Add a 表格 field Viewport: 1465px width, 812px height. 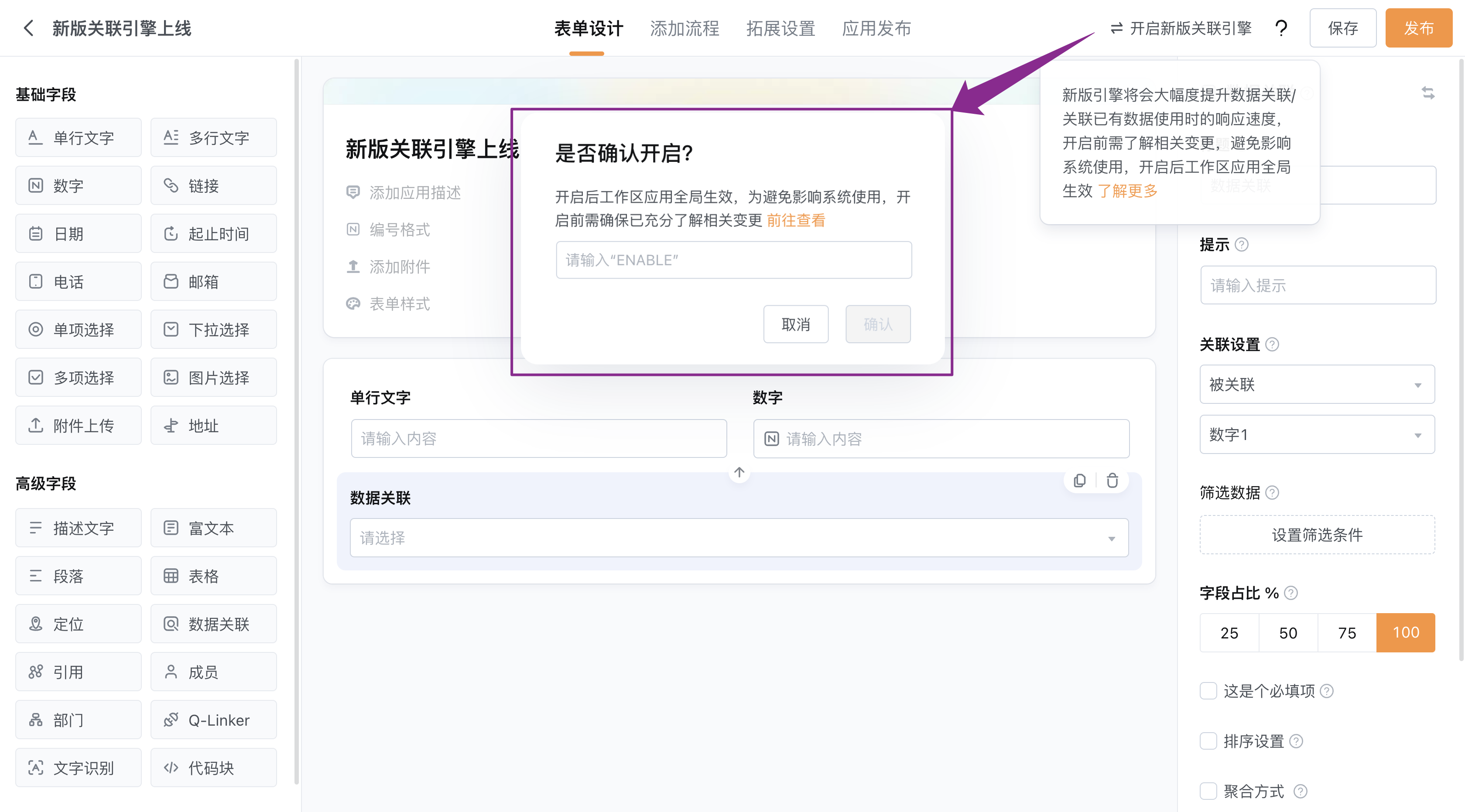pyautogui.click(x=213, y=576)
